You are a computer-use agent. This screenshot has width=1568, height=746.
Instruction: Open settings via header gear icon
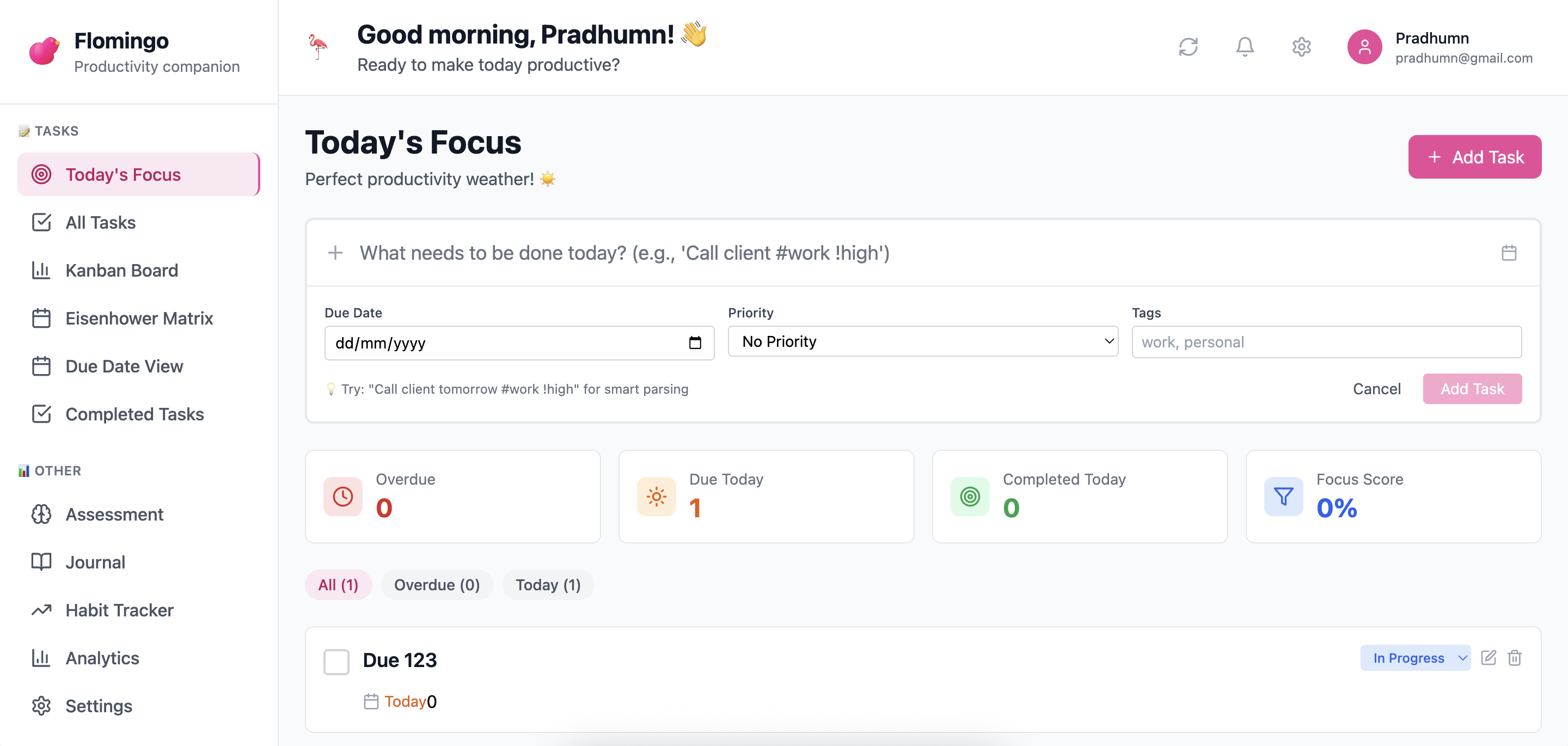tap(1301, 47)
